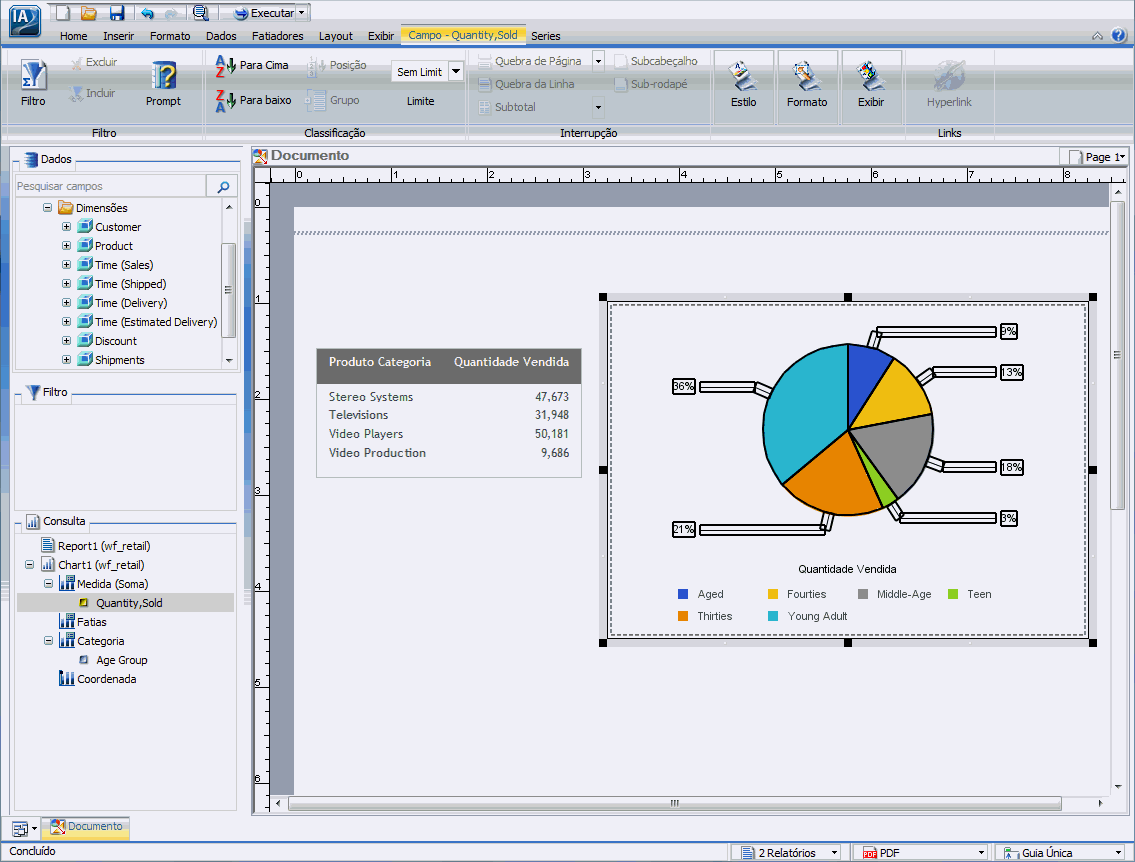The width and height of the screenshot is (1135, 862).
Task: Collapse the ribbon with up arrow
Action: 1097,35
